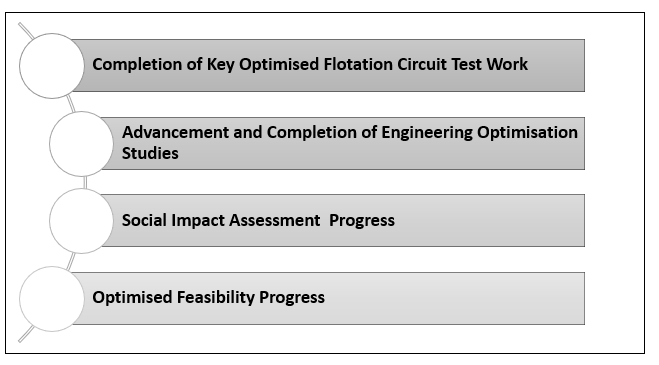Click the text 'Engineering Optimisation'
Image resolution: width=659 pixels, height=365 pixels.
tap(480, 132)
